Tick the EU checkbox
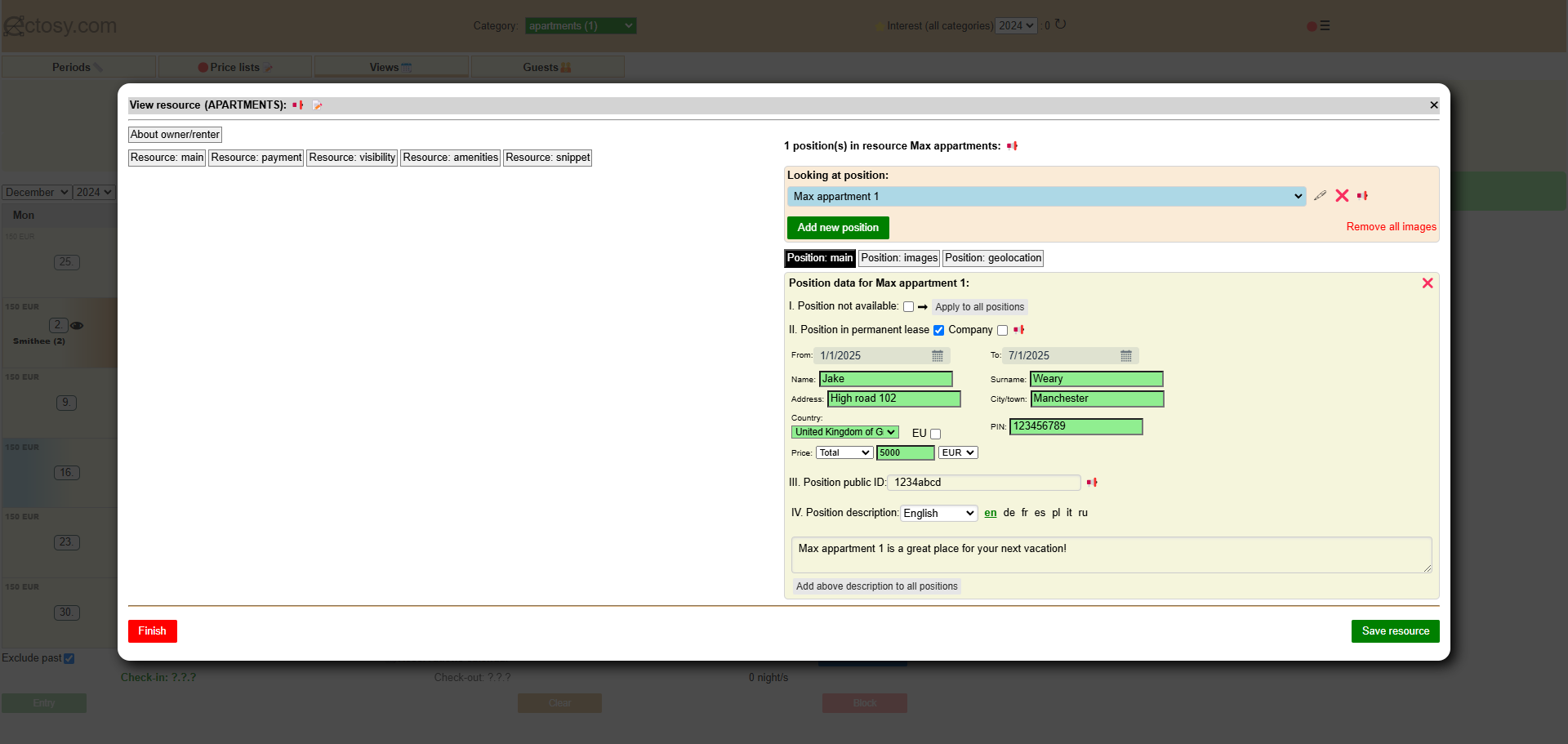Image resolution: width=1568 pixels, height=744 pixels. tap(936, 434)
